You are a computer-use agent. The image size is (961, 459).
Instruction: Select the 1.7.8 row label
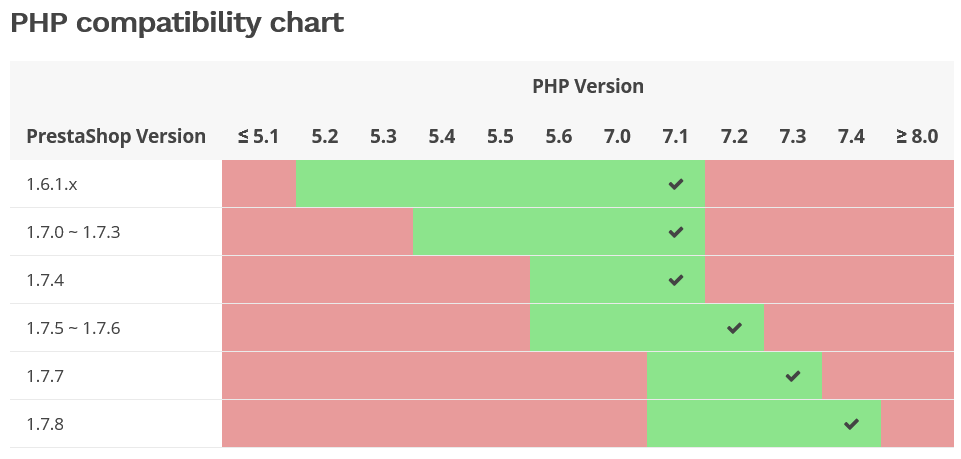[x=47, y=424]
